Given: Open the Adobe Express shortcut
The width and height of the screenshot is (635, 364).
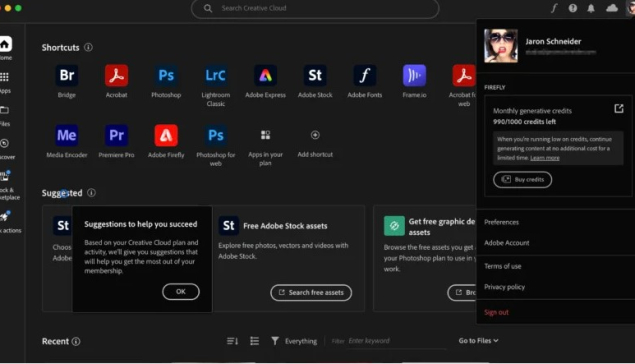Looking at the screenshot, I should [x=265, y=75].
